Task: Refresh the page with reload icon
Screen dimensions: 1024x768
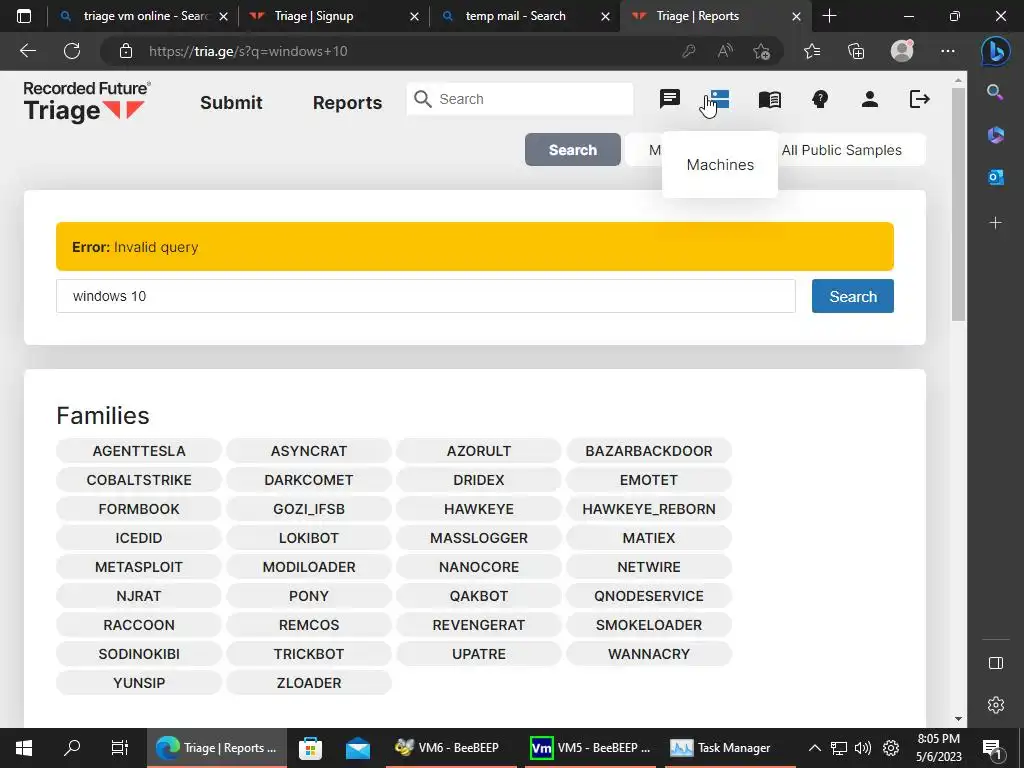Action: tap(72, 51)
